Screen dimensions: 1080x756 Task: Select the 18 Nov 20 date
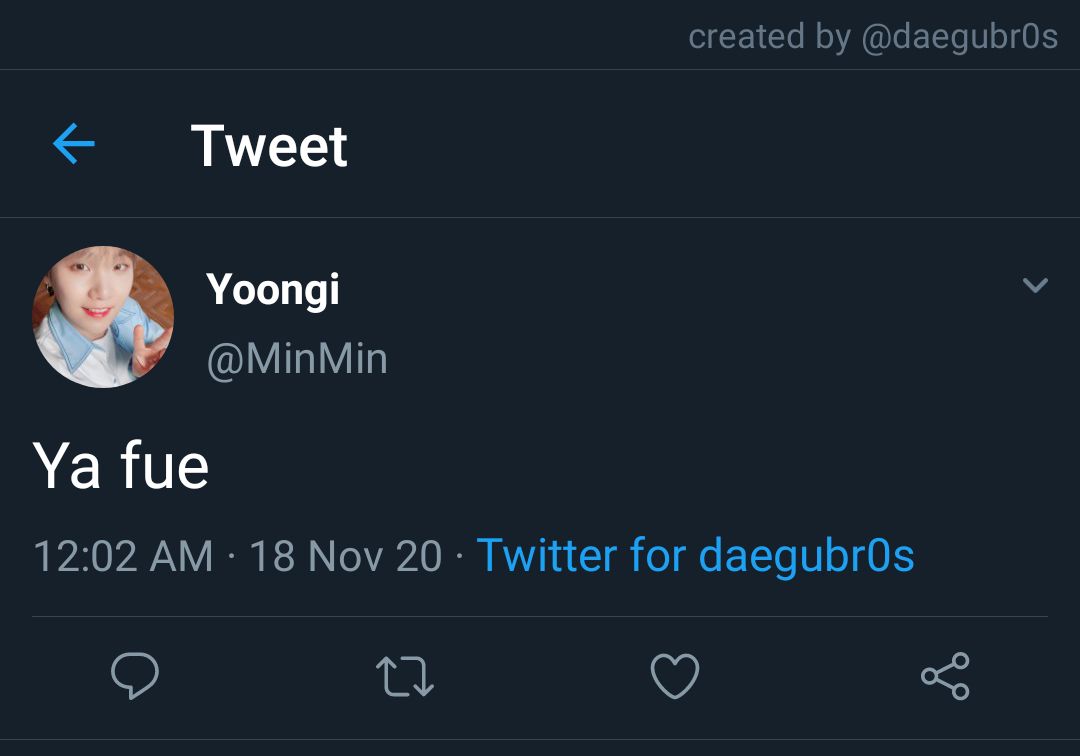tap(346, 556)
